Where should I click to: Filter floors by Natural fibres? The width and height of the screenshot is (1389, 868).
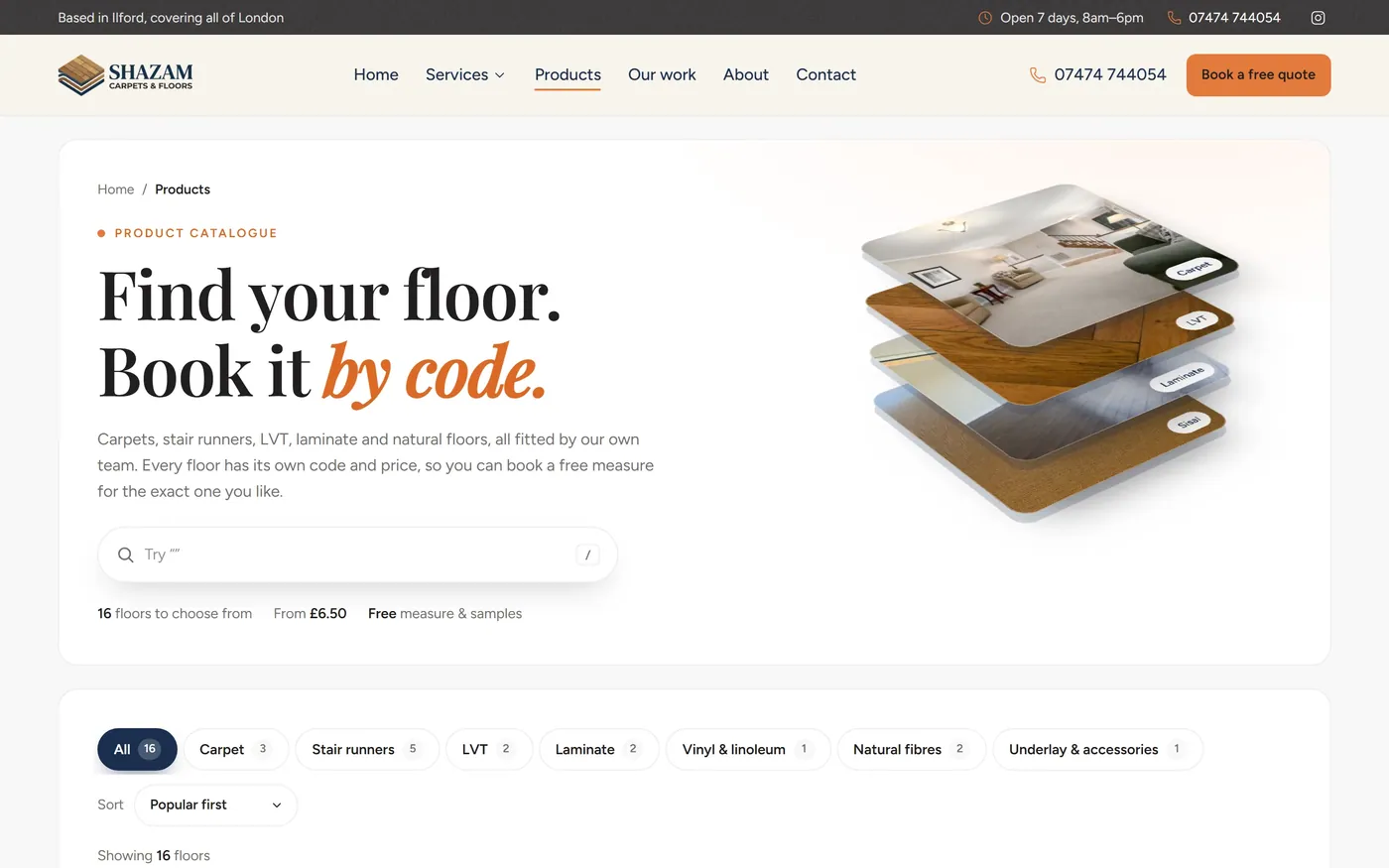point(911,749)
